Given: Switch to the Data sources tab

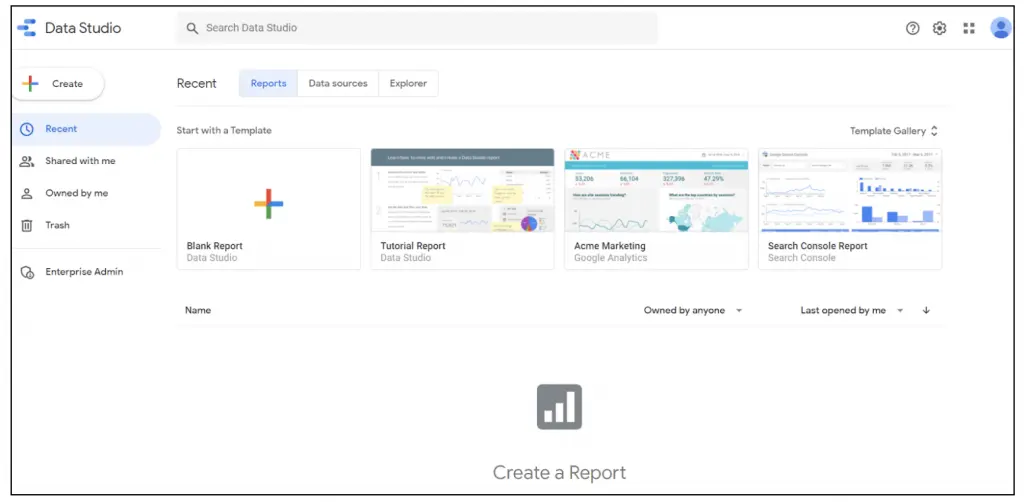Looking at the screenshot, I should coord(337,84).
